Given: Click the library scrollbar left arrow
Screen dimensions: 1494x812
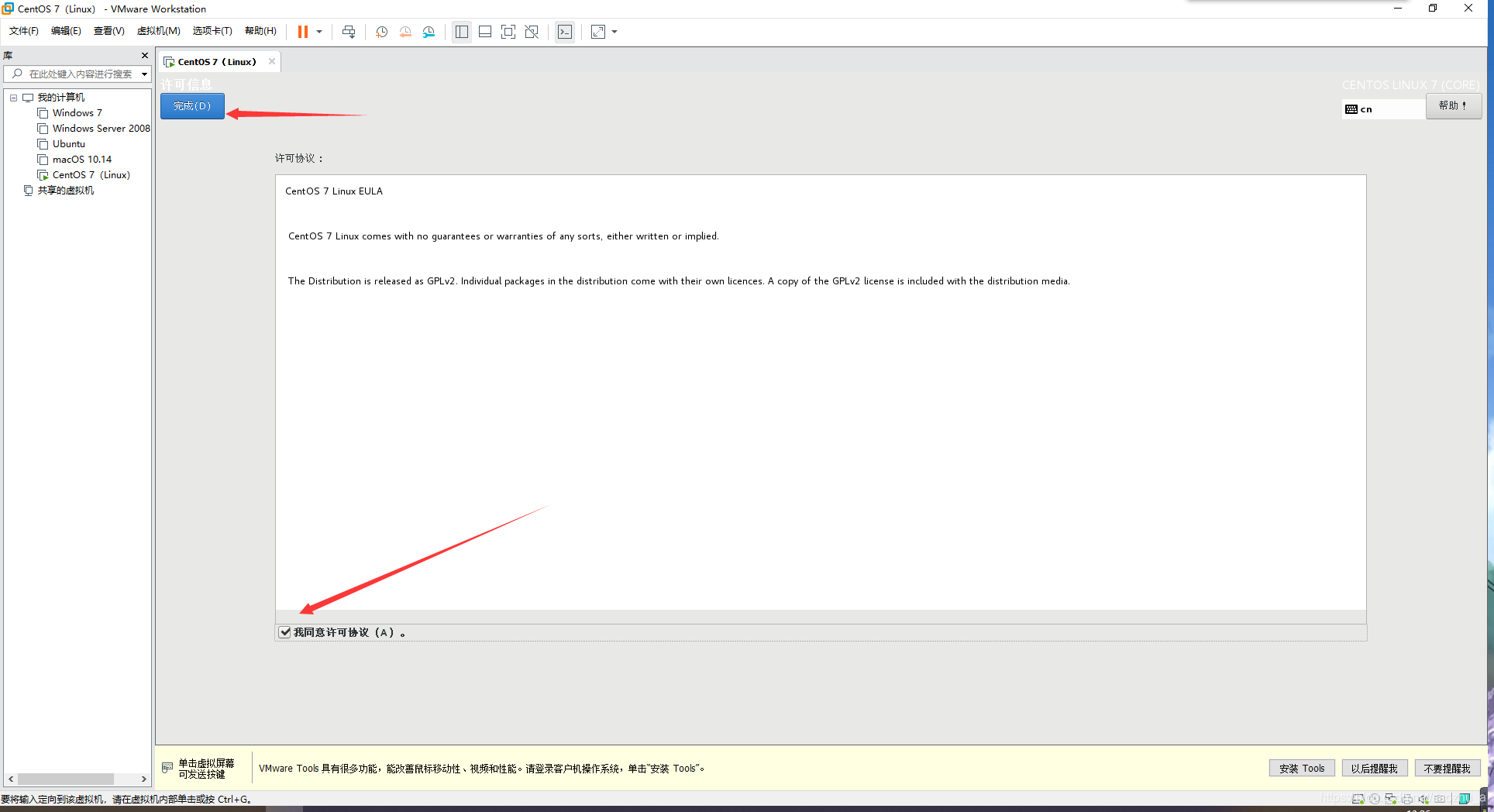Looking at the screenshot, I should pyautogui.click(x=10, y=779).
